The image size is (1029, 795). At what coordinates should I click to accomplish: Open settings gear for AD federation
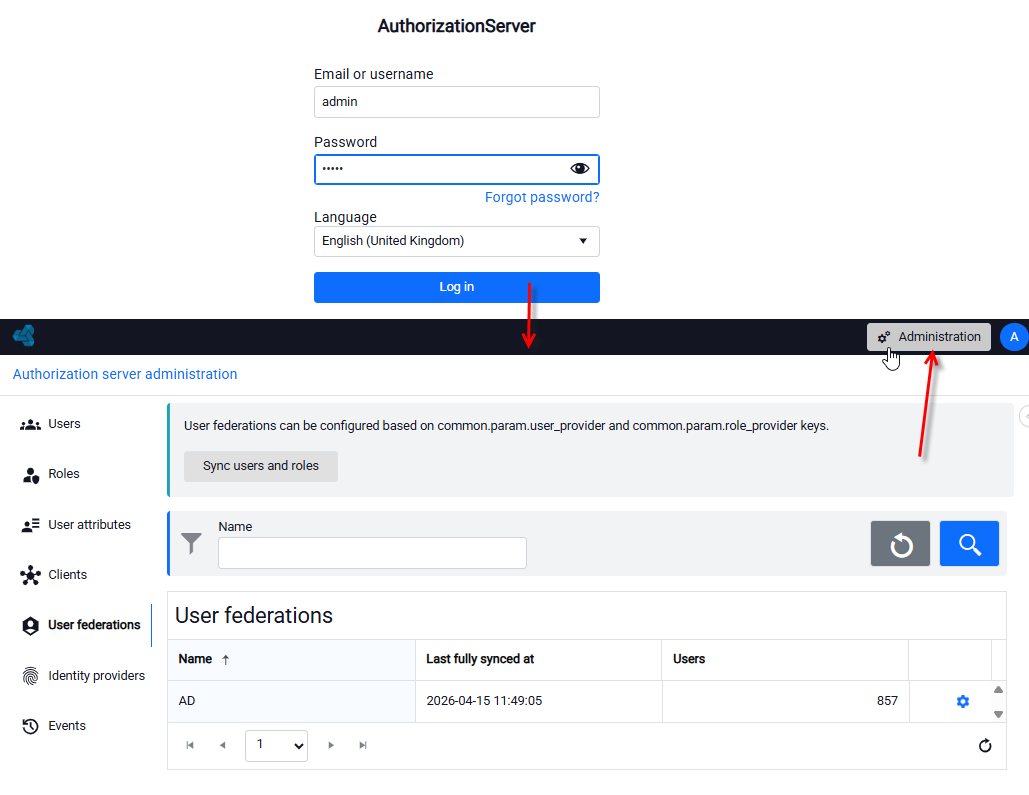tap(963, 701)
